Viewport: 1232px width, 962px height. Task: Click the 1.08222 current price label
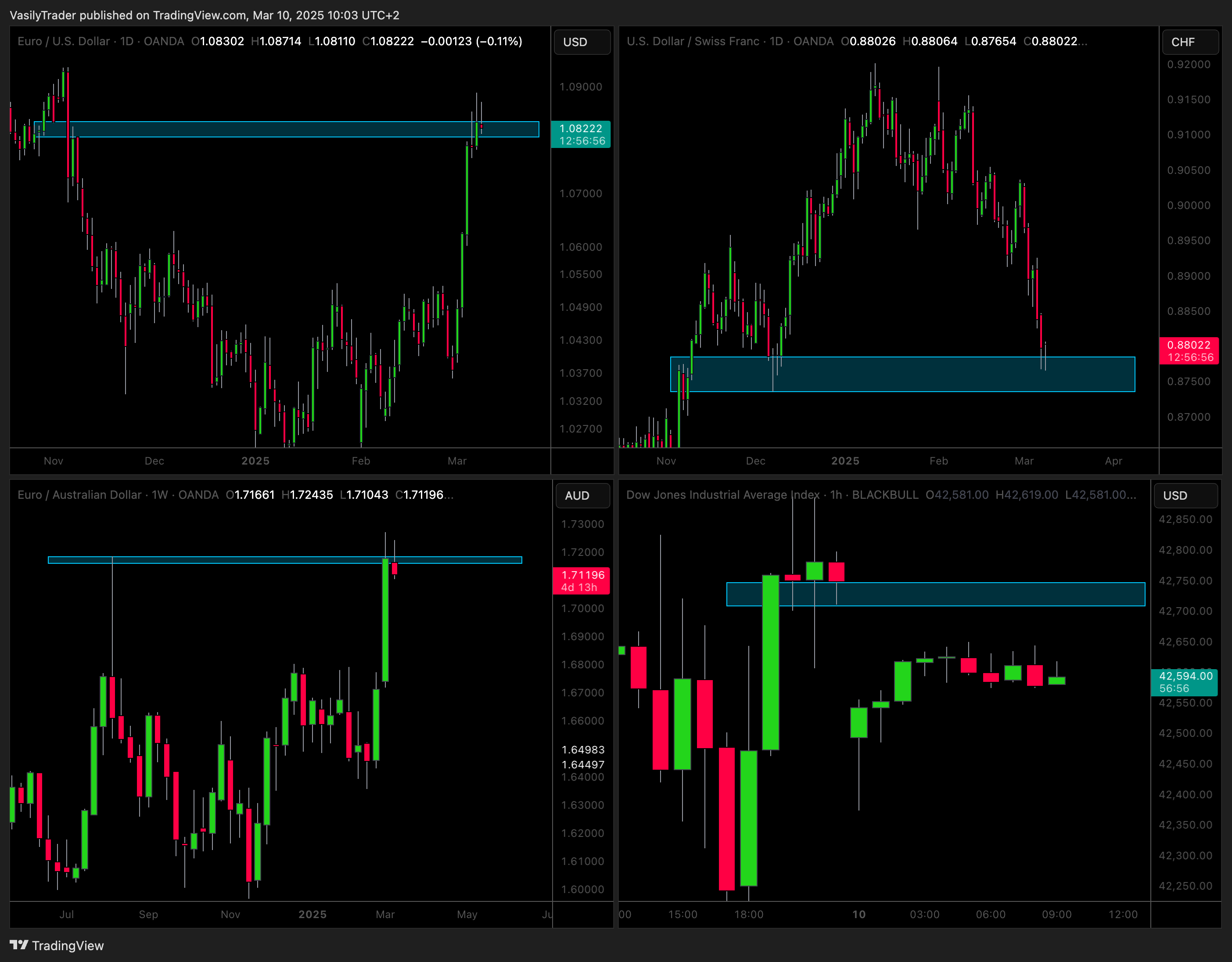coord(581,135)
